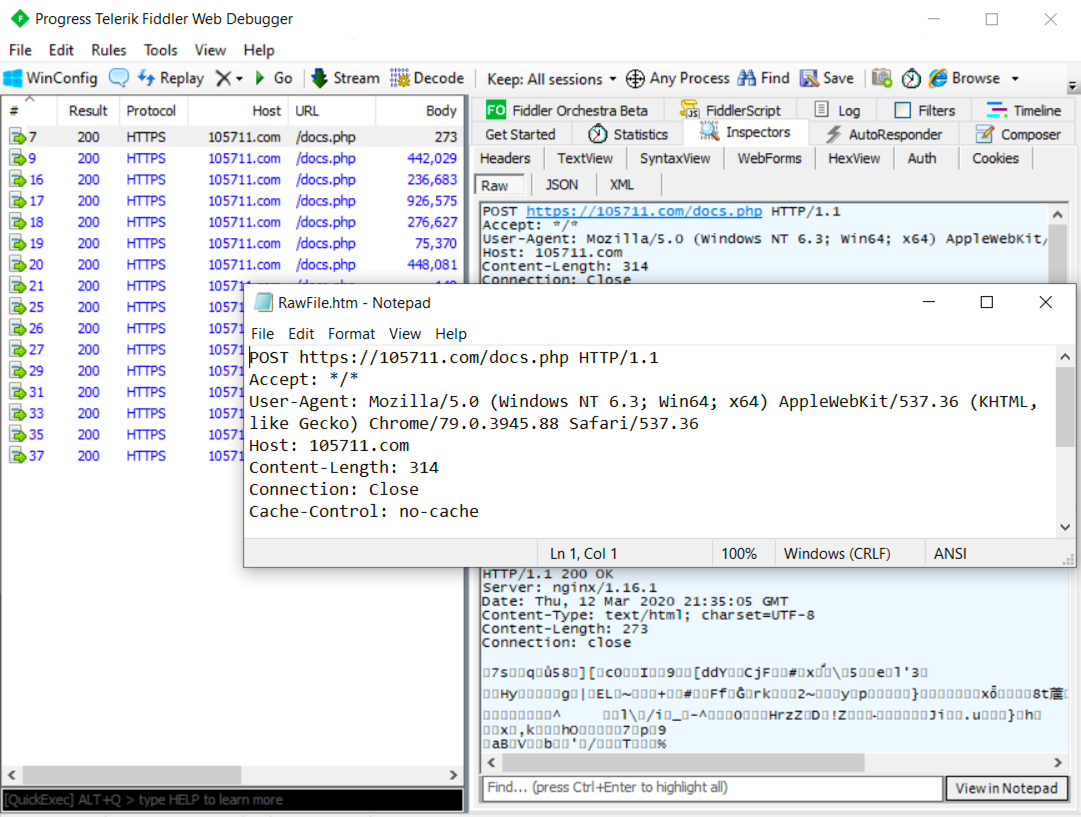The width and height of the screenshot is (1081, 817).
Task: Click the https://105711.com/docs.php link in request
Action: [644, 212]
